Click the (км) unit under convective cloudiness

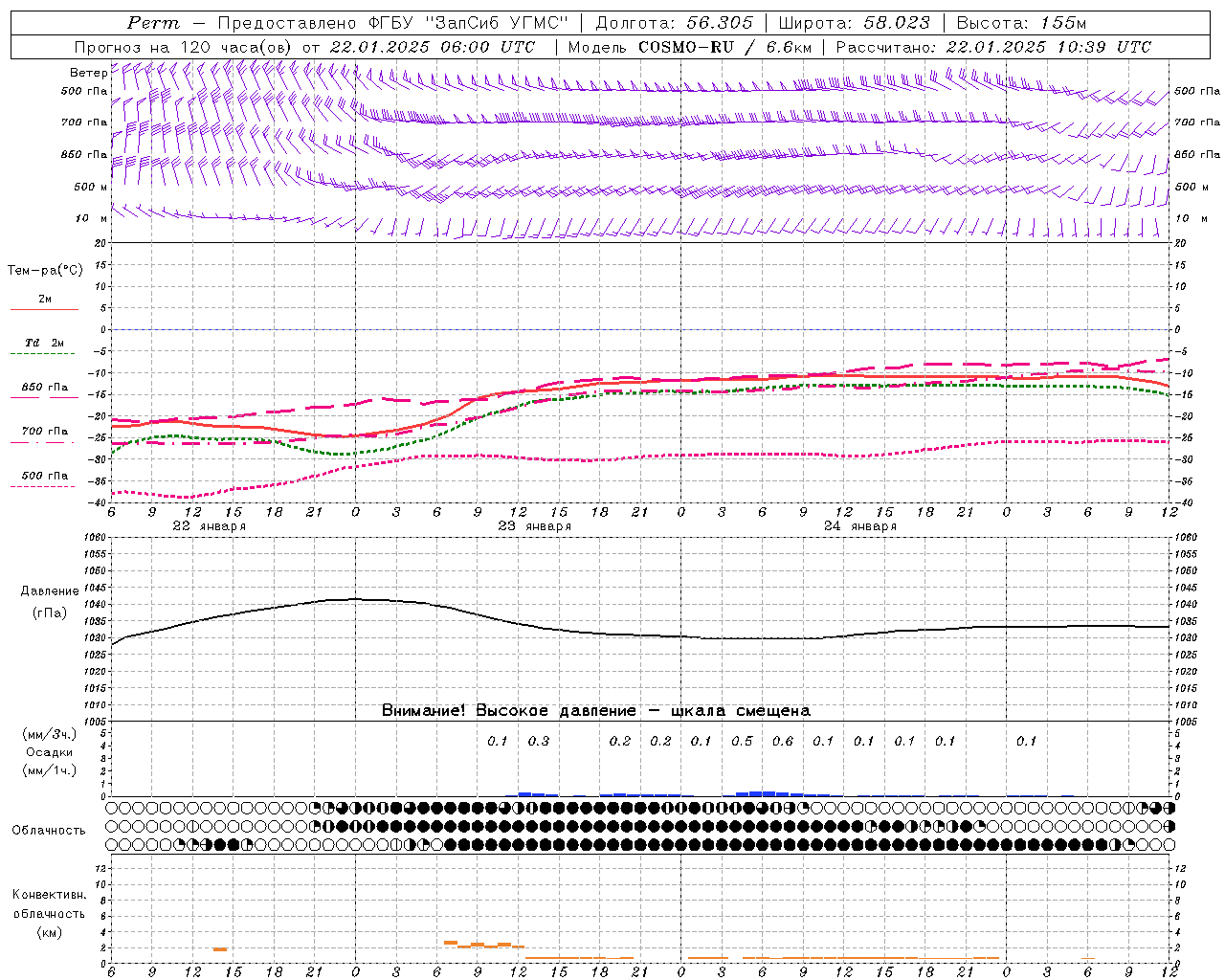click(x=49, y=932)
